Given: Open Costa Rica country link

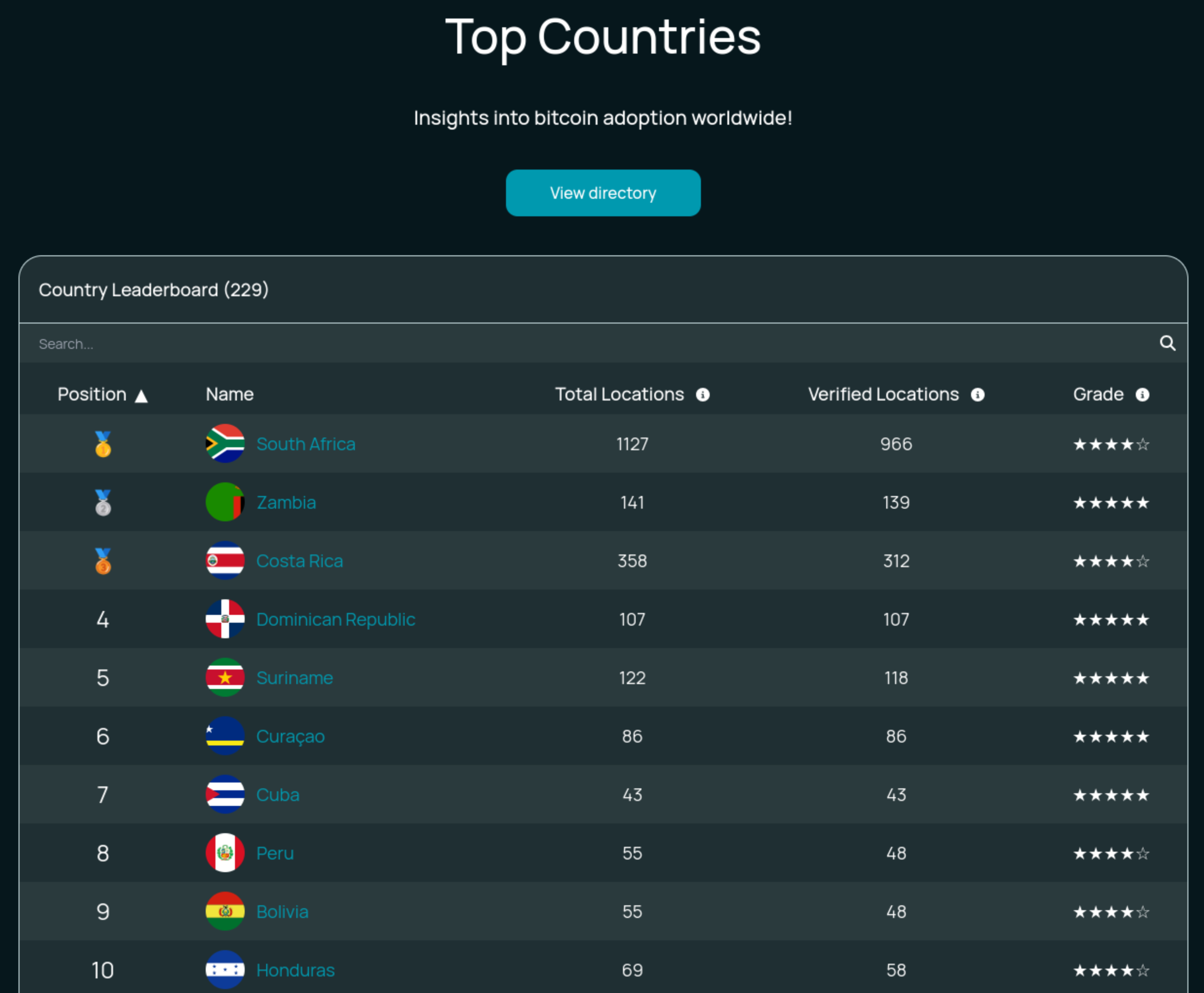Looking at the screenshot, I should point(299,560).
